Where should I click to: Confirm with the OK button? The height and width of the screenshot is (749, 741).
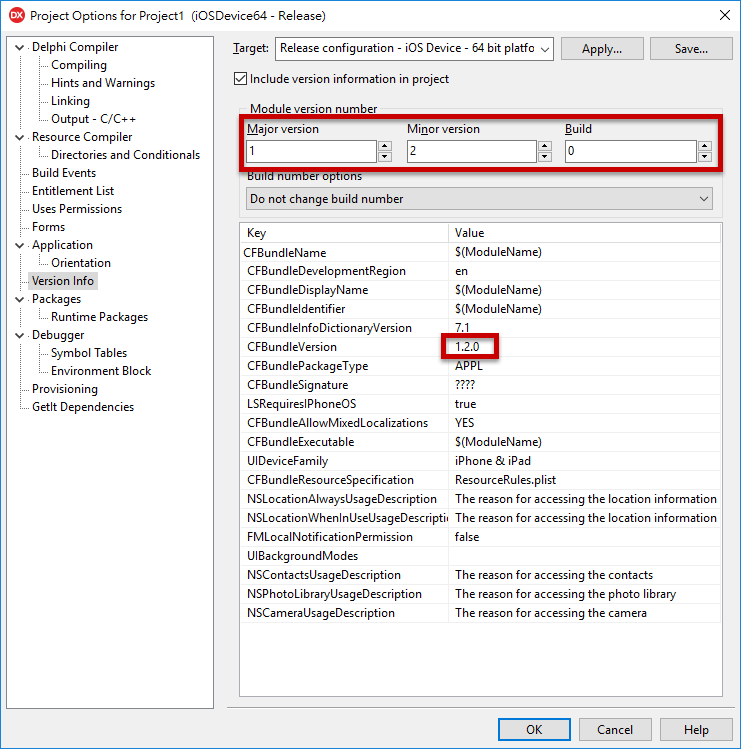[534, 729]
